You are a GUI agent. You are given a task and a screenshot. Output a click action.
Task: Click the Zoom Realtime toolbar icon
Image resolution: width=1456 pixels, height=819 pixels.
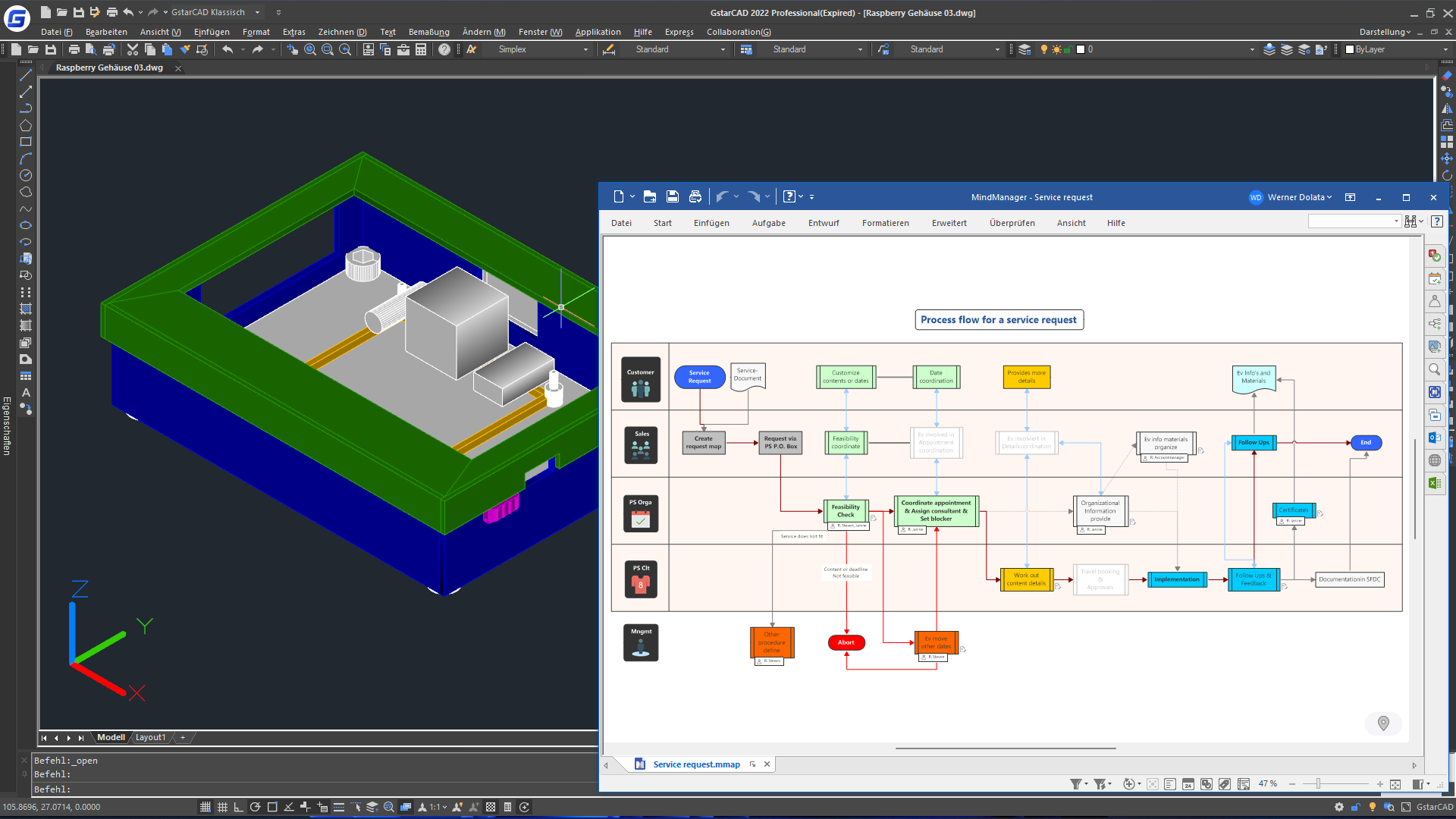[x=310, y=49]
